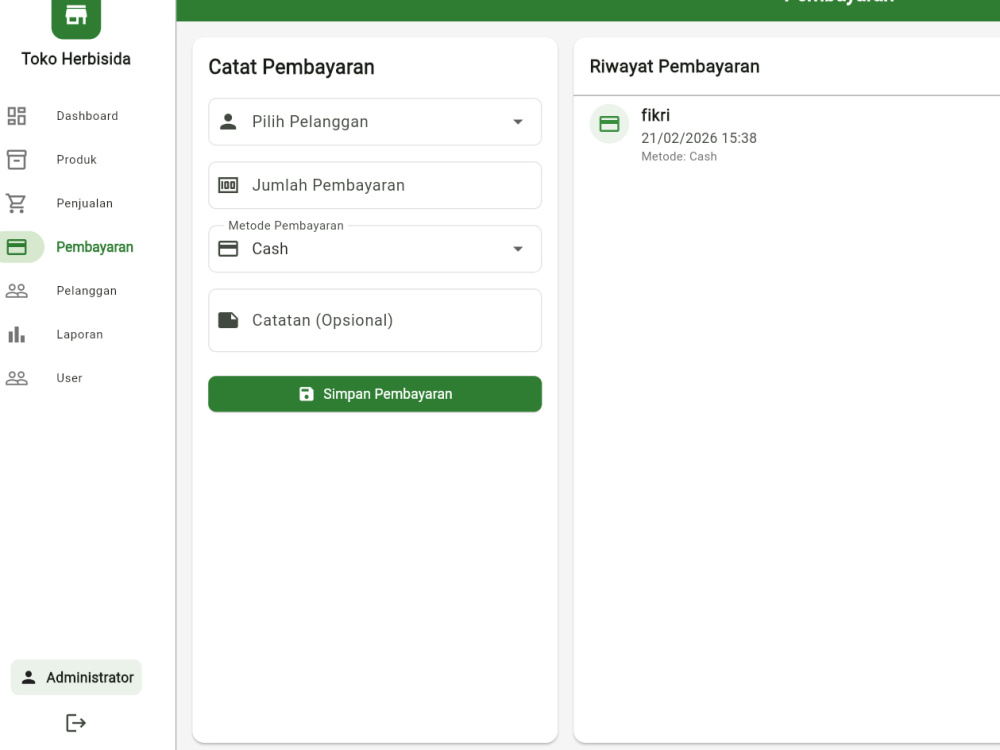Click the logout icon below Administrator

76,723
